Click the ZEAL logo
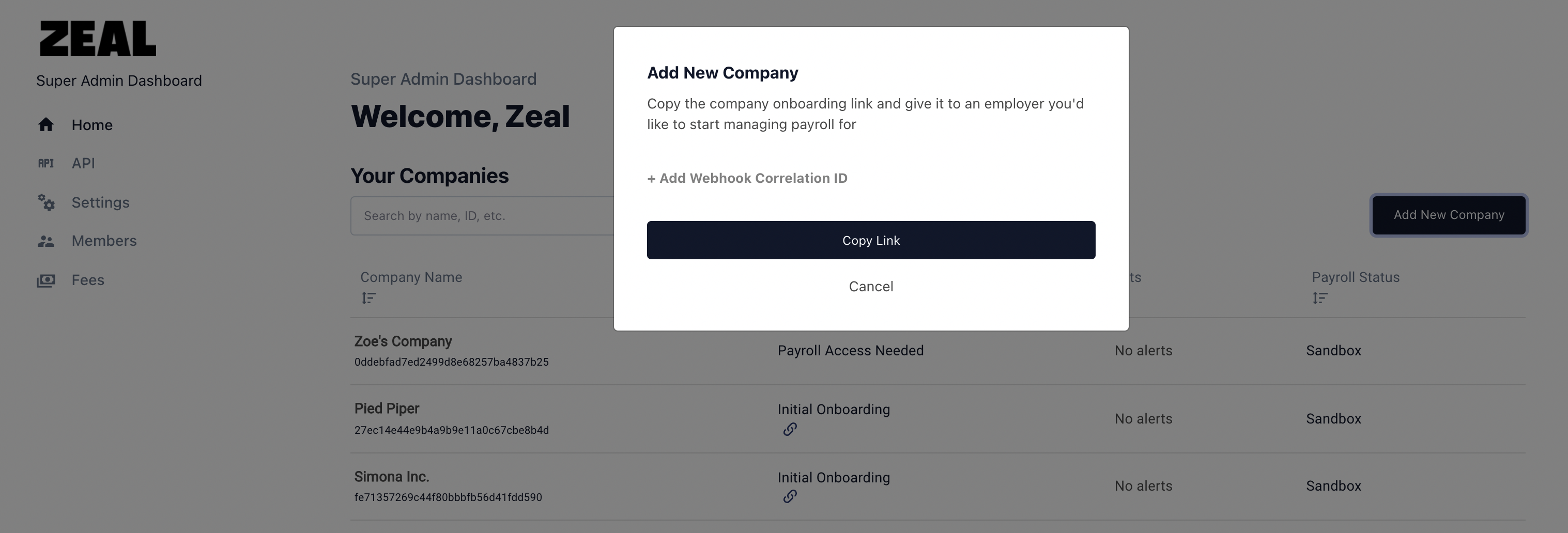 [98, 38]
